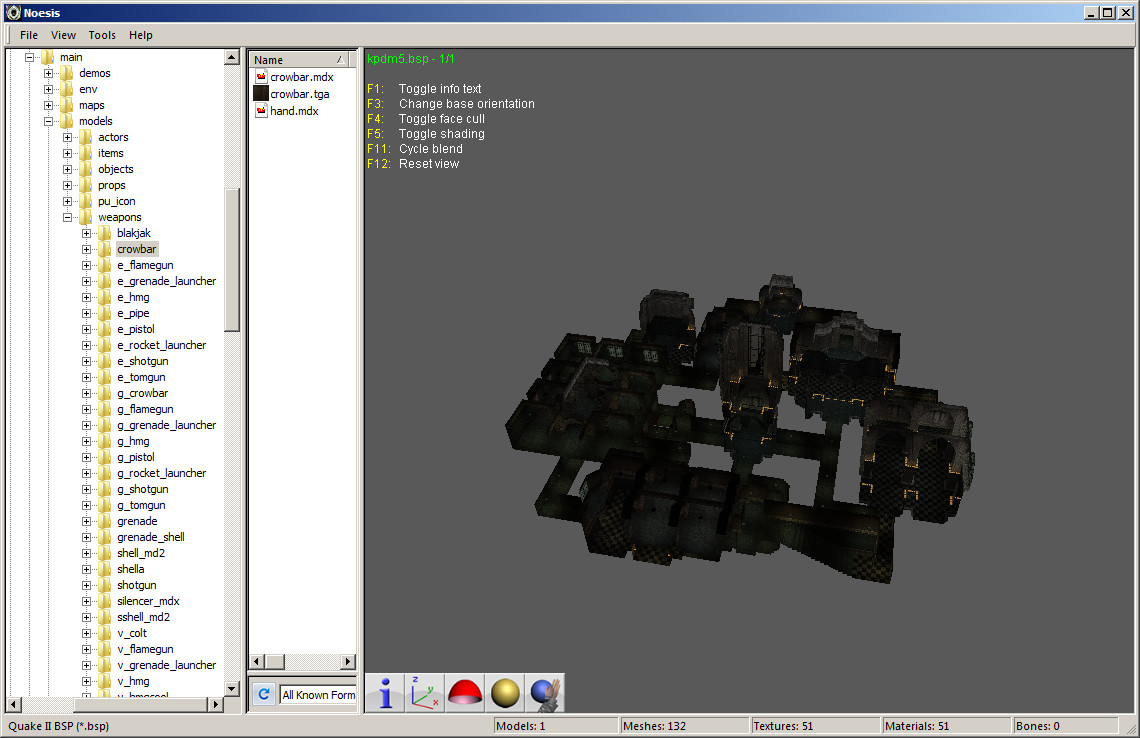Open the View menu
This screenshot has height=738, width=1140.
[63, 35]
